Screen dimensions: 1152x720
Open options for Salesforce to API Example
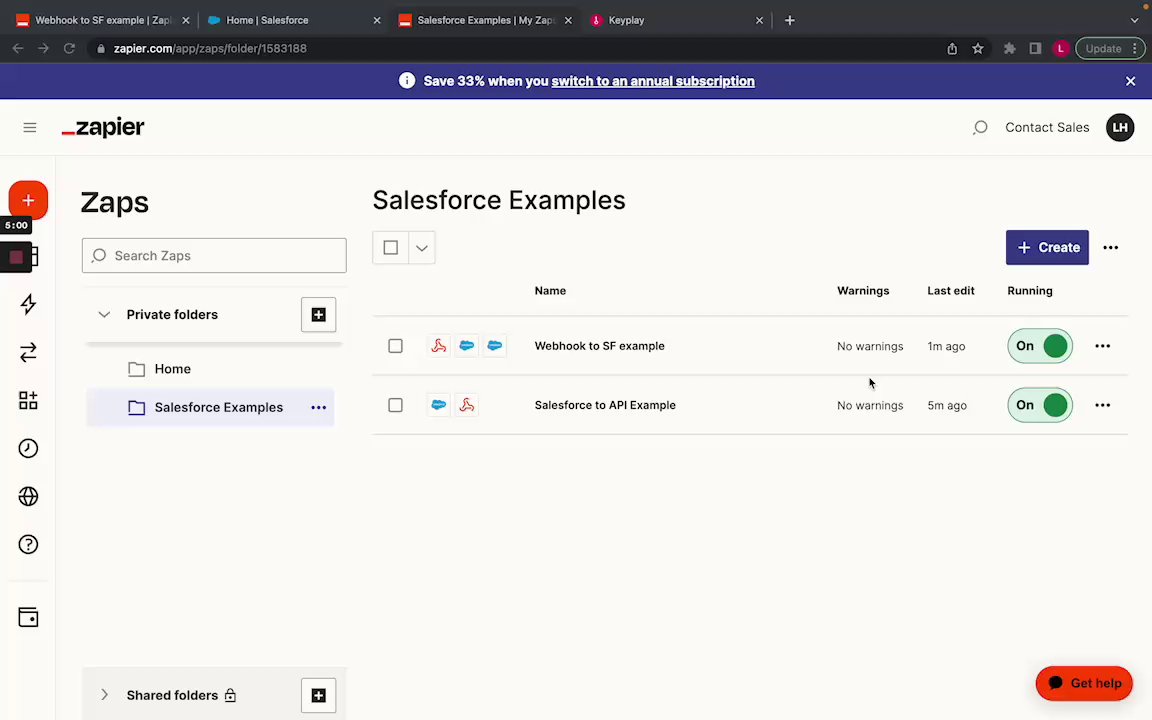[x=1102, y=405]
